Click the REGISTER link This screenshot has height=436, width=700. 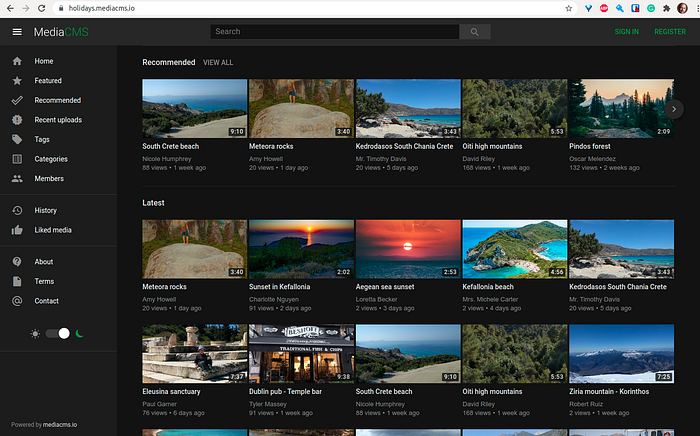670,32
